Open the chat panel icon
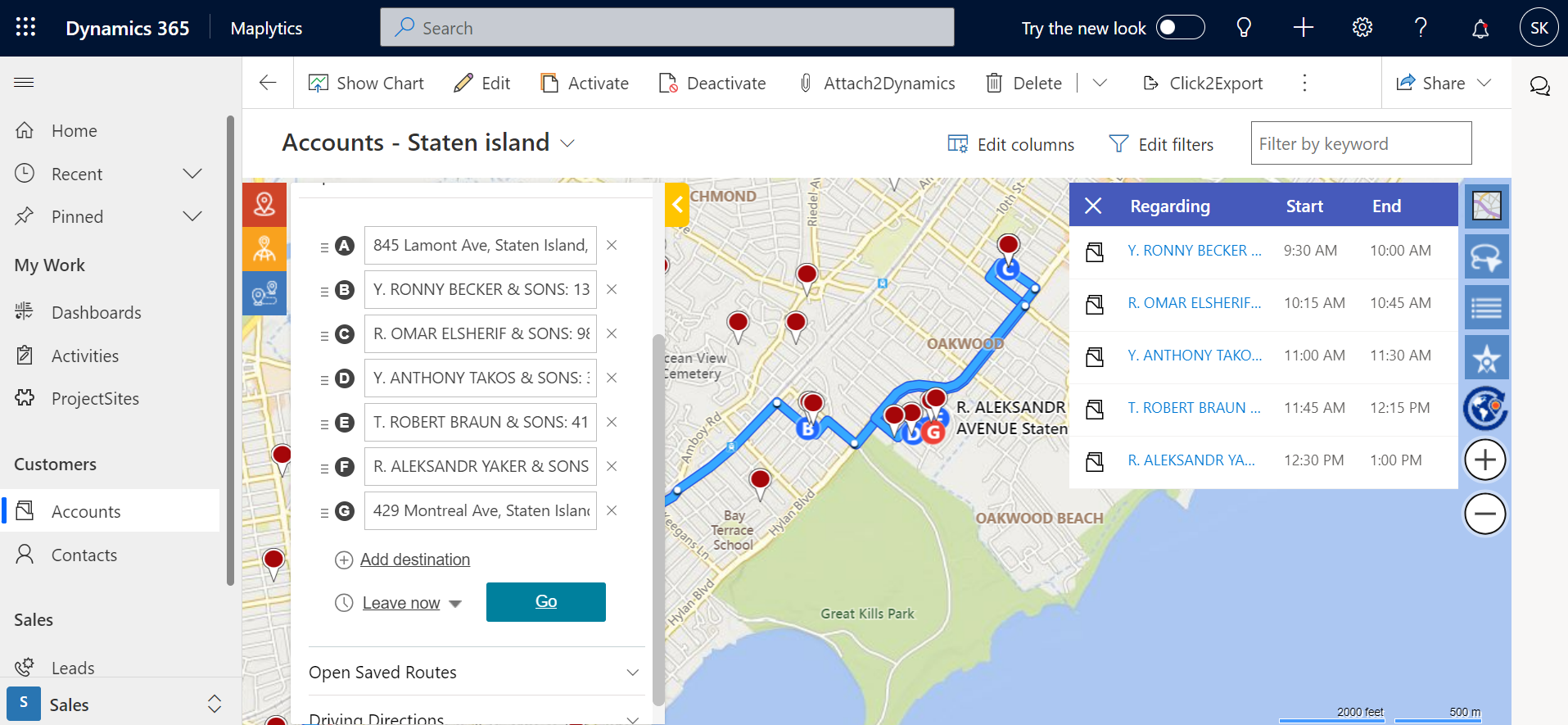The width and height of the screenshot is (1568, 725). (x=1540, y=85)
